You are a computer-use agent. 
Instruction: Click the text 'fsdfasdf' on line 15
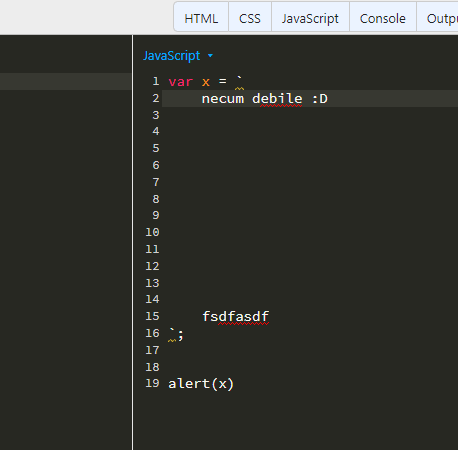[235, 316]
